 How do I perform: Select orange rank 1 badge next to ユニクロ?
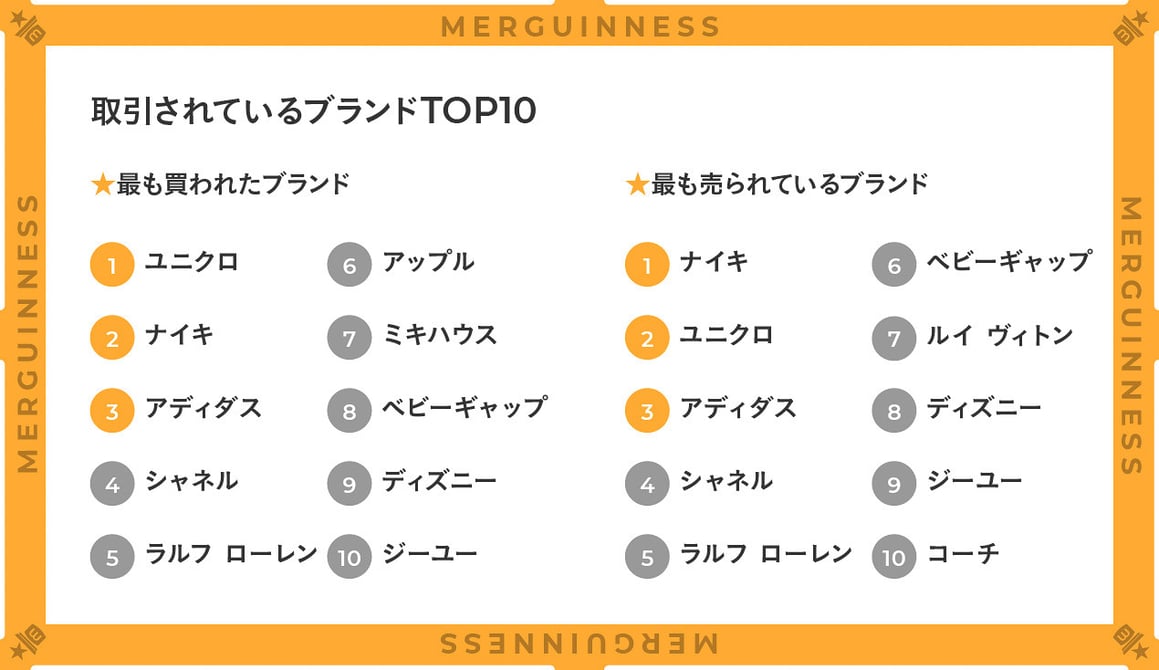pos(112,264)
